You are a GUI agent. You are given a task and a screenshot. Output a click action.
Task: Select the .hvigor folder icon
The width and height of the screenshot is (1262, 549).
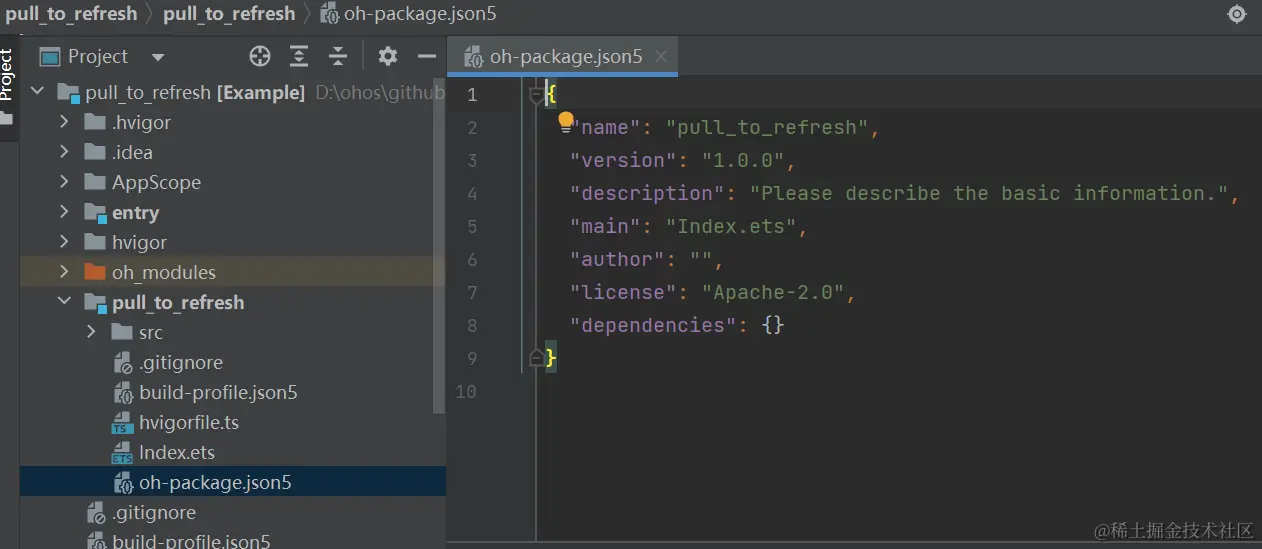(95, 122)
